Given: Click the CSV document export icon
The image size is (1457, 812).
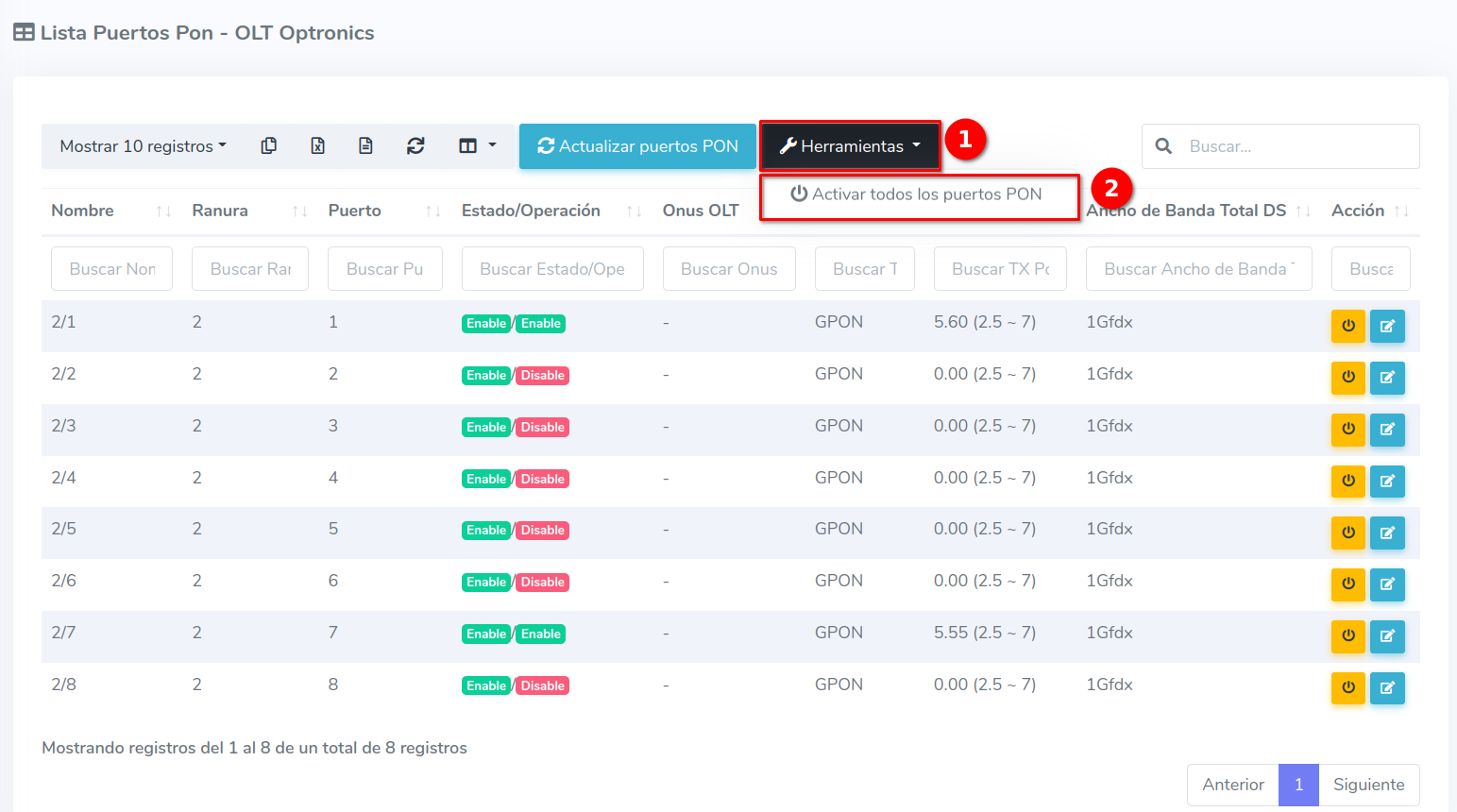Looking at the screenshot, I should pos(365,145).
